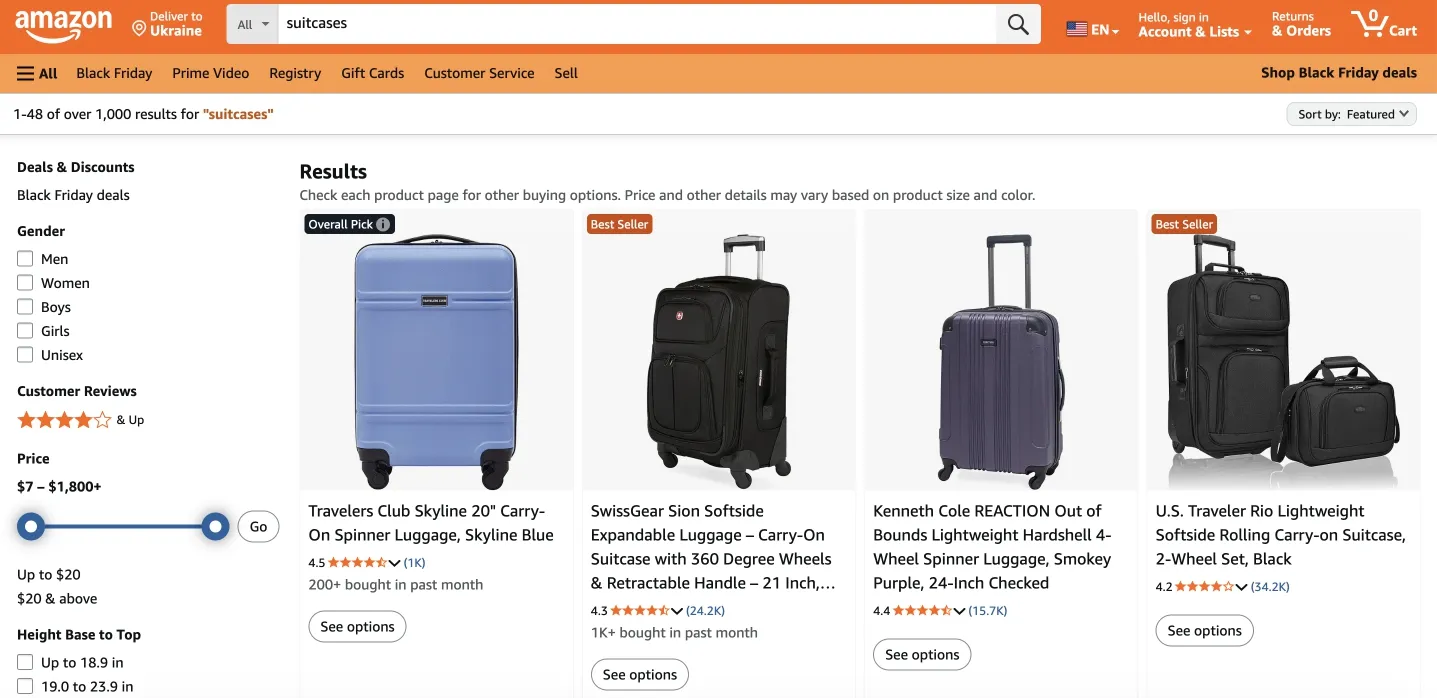The width and height of the screenshot is (1437, 698).
Task: Open the All hamburger menu
Action: click(x=36, y=72)
